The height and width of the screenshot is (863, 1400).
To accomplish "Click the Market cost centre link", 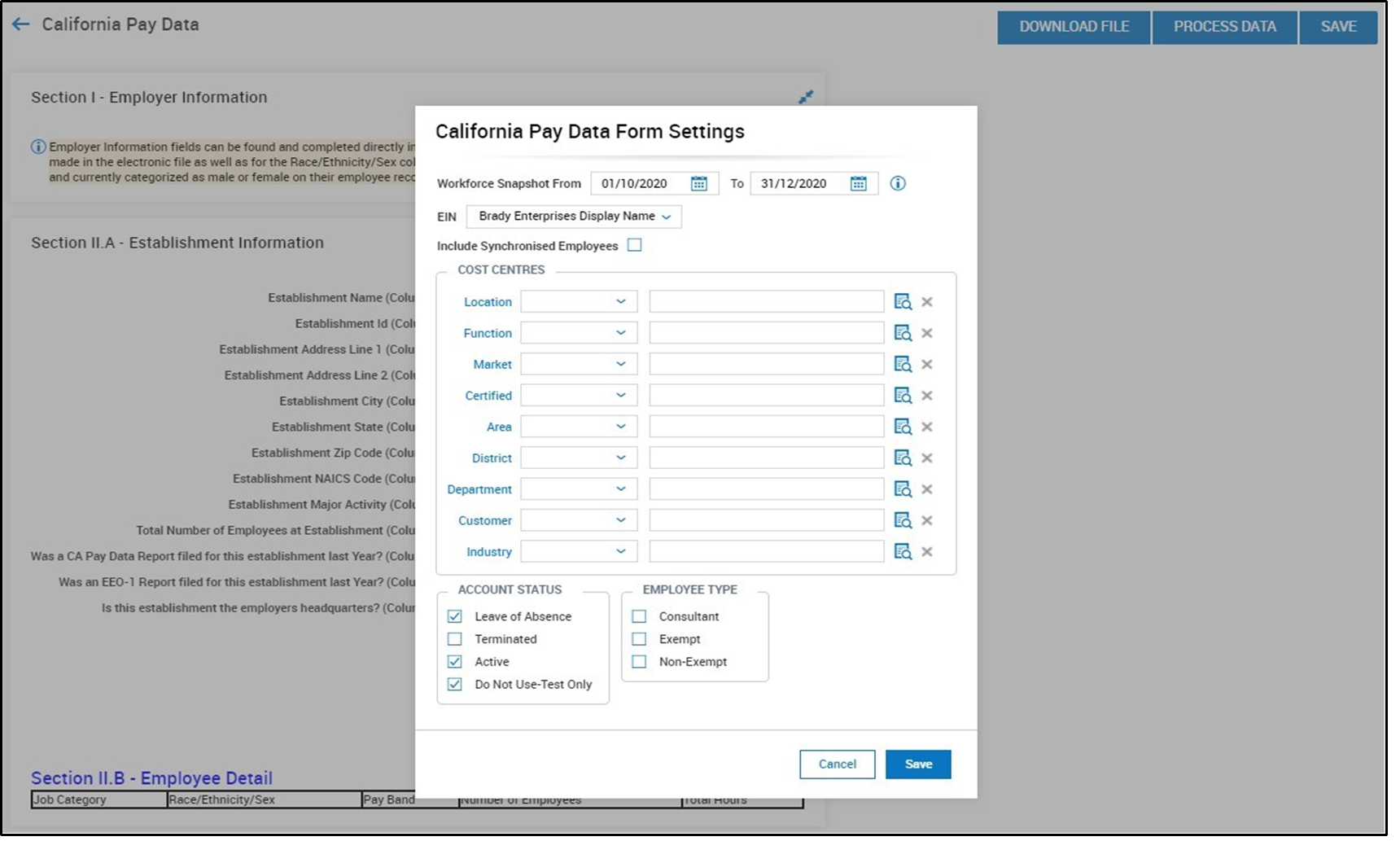I will (x=492, y=365).
